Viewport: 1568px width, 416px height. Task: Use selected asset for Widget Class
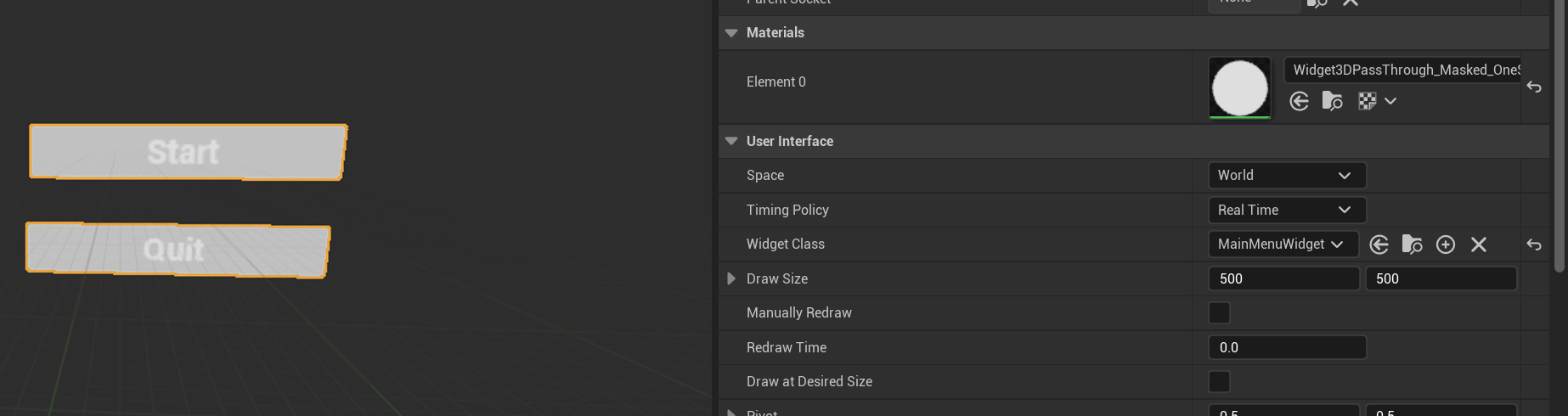coord(1379,245)
